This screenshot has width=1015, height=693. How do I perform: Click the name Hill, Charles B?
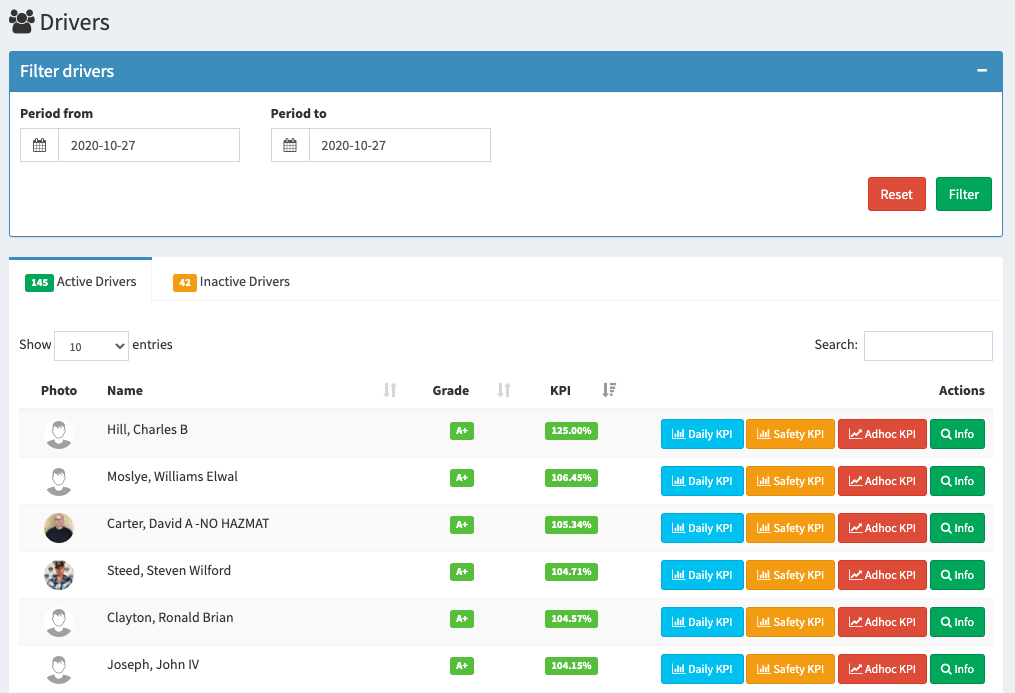click(147, 430)
